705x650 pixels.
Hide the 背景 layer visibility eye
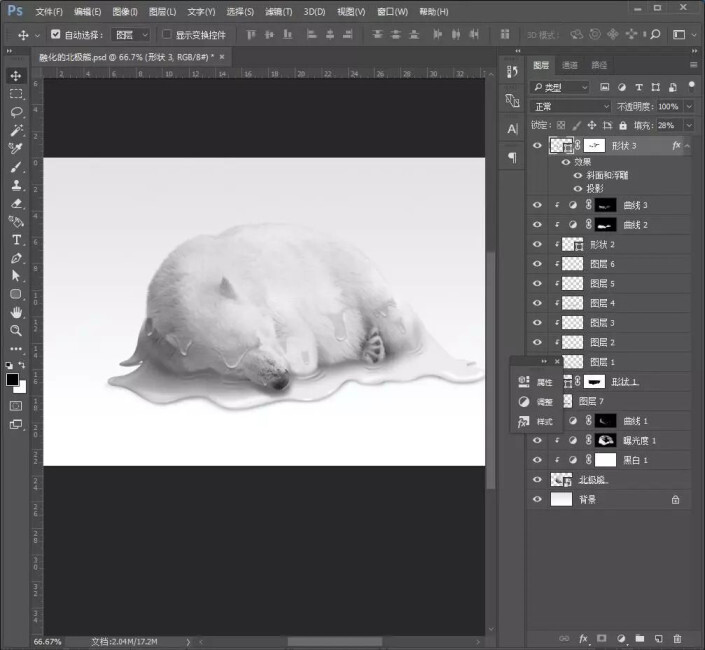point(537,499)
